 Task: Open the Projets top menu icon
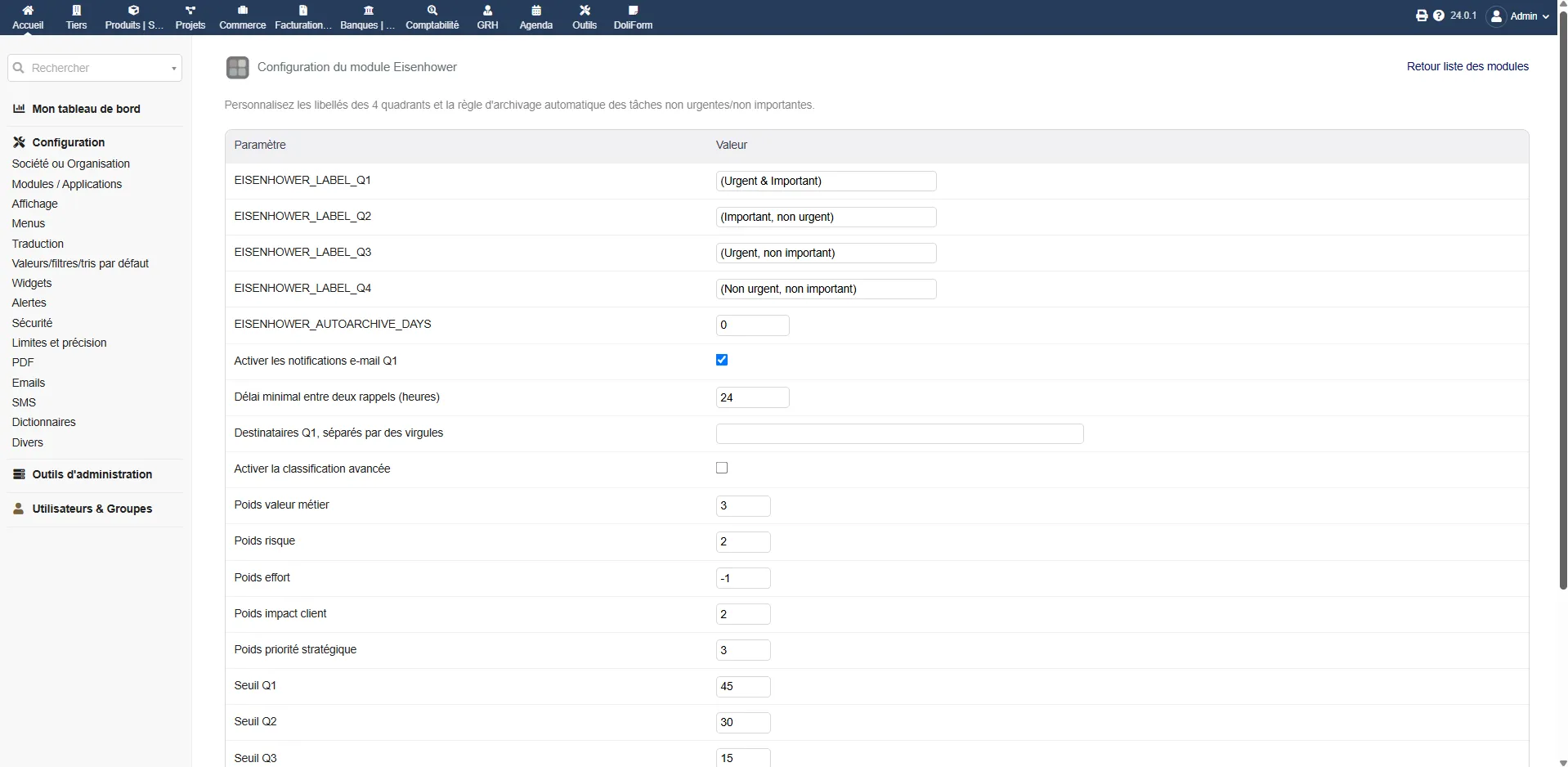click(190, 11)
